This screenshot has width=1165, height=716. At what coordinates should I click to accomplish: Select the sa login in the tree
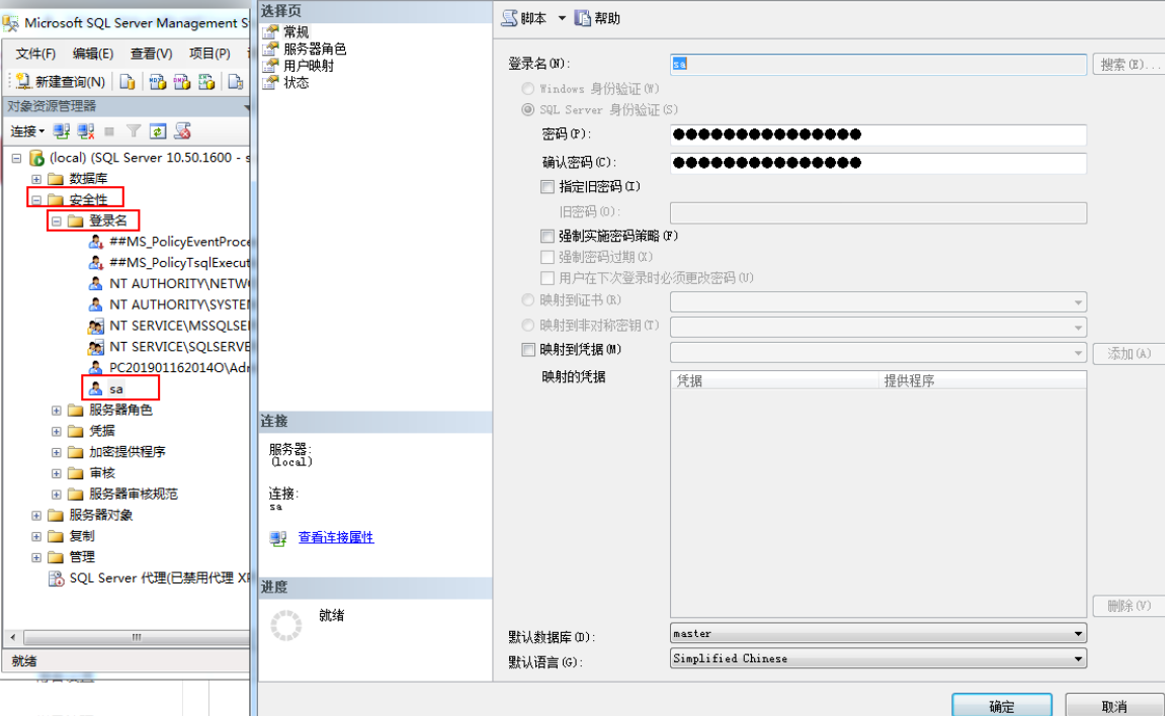(x=116, y=388)
